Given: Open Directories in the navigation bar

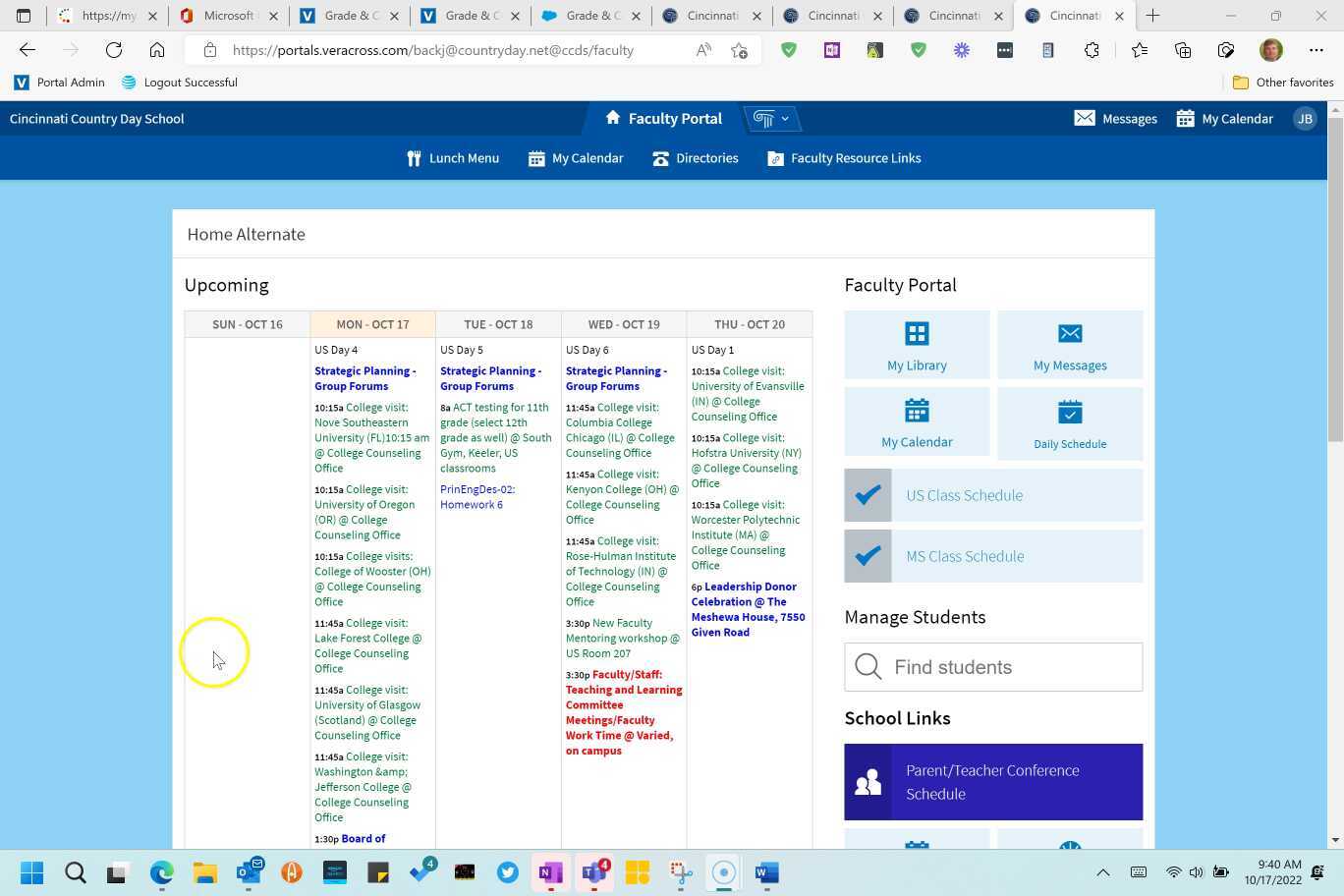Looking at the screenshot, I should tap(696, 158).
